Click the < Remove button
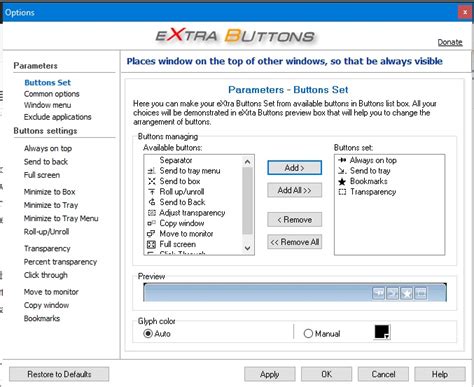This screenshot has height=387, width=474. [x=295, y=220]
